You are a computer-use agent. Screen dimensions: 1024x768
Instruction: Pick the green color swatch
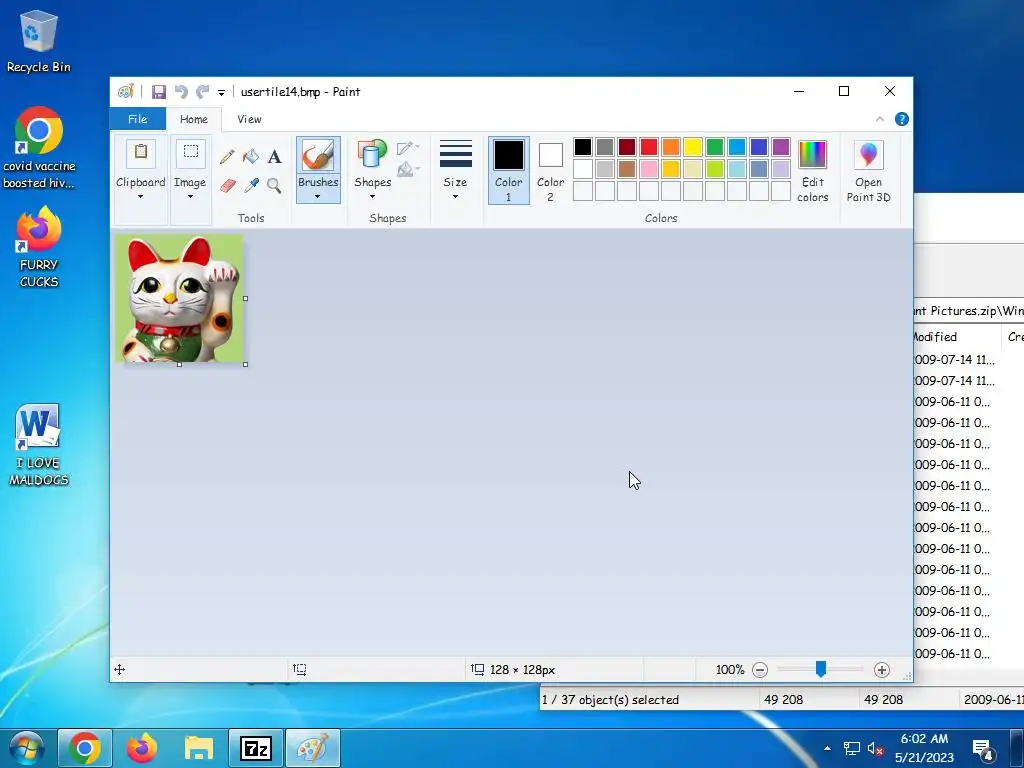pyautogui.click(x=714, y=147)
